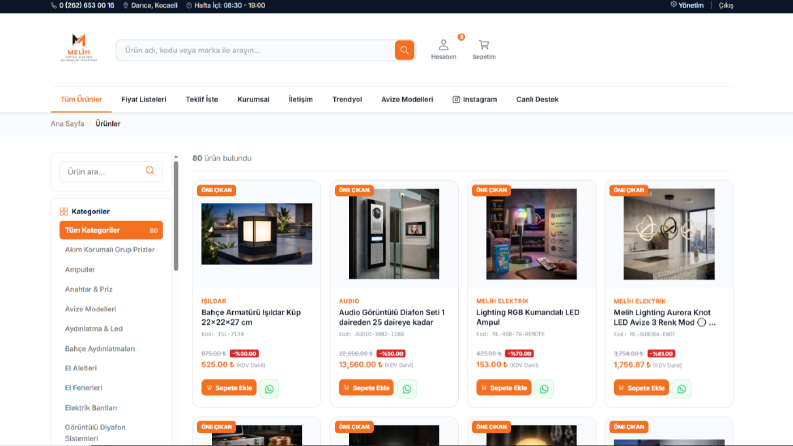The image size is (793, 446).
Task: Select Akım Korumalı Grup Prizler category
Action: pos(110,249)
